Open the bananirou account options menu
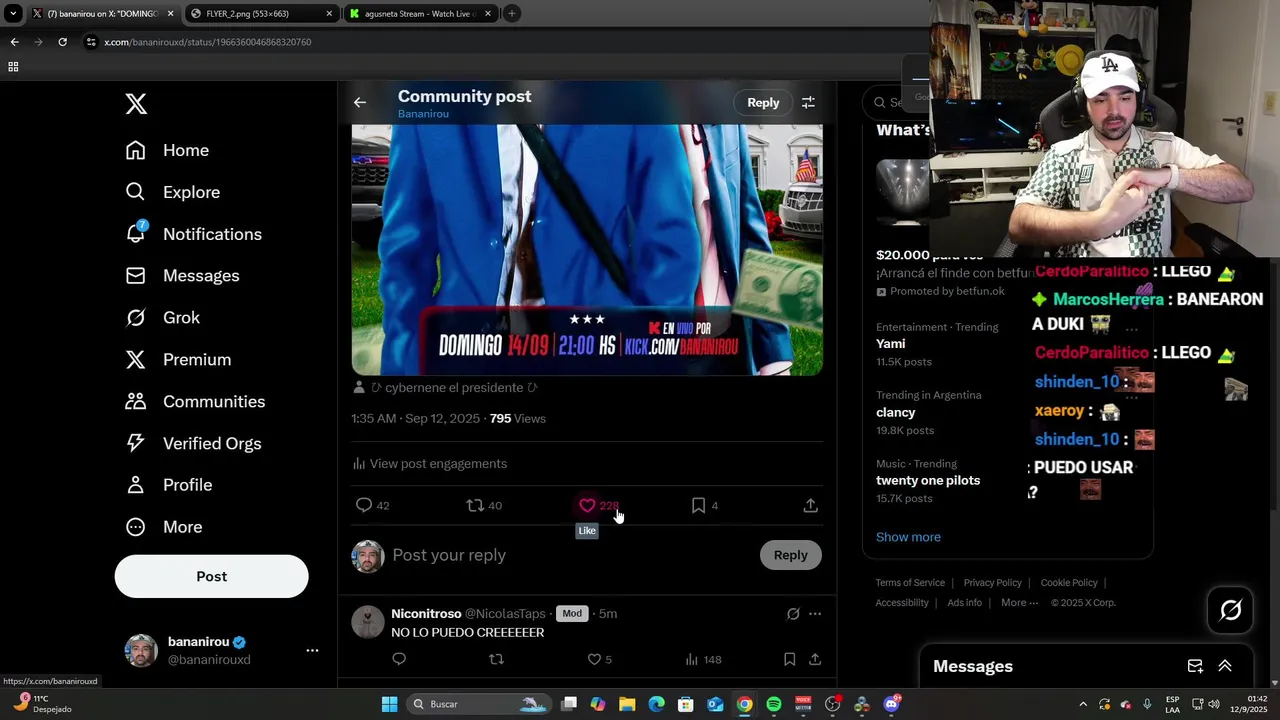This screenshot has height=720, width=1280. [312, 650]
